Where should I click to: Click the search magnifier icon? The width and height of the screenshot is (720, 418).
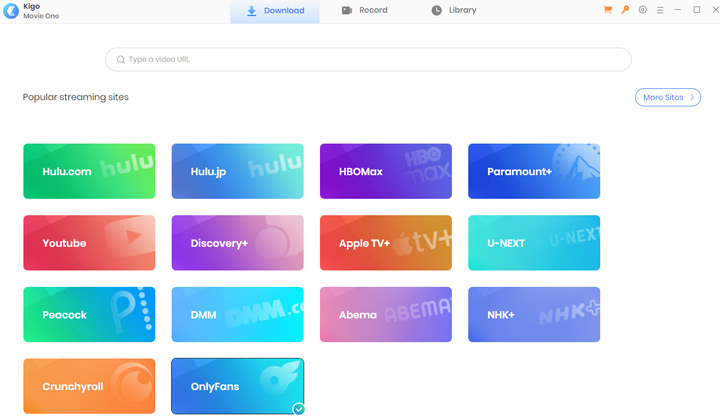click(x=121, y=59)
